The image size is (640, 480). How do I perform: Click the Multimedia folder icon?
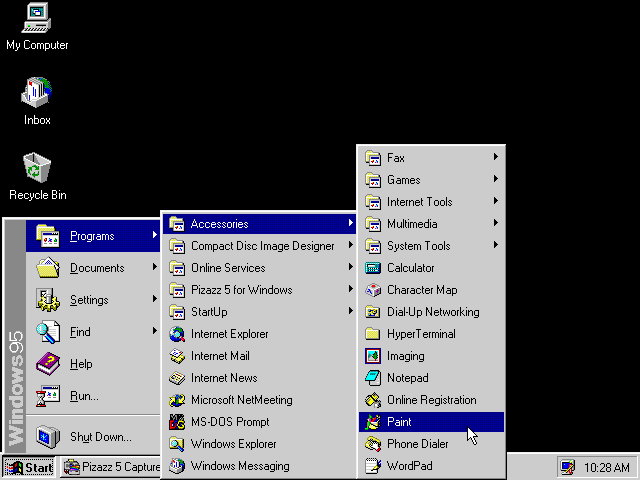pyautogui.click(x=373, y=224)
